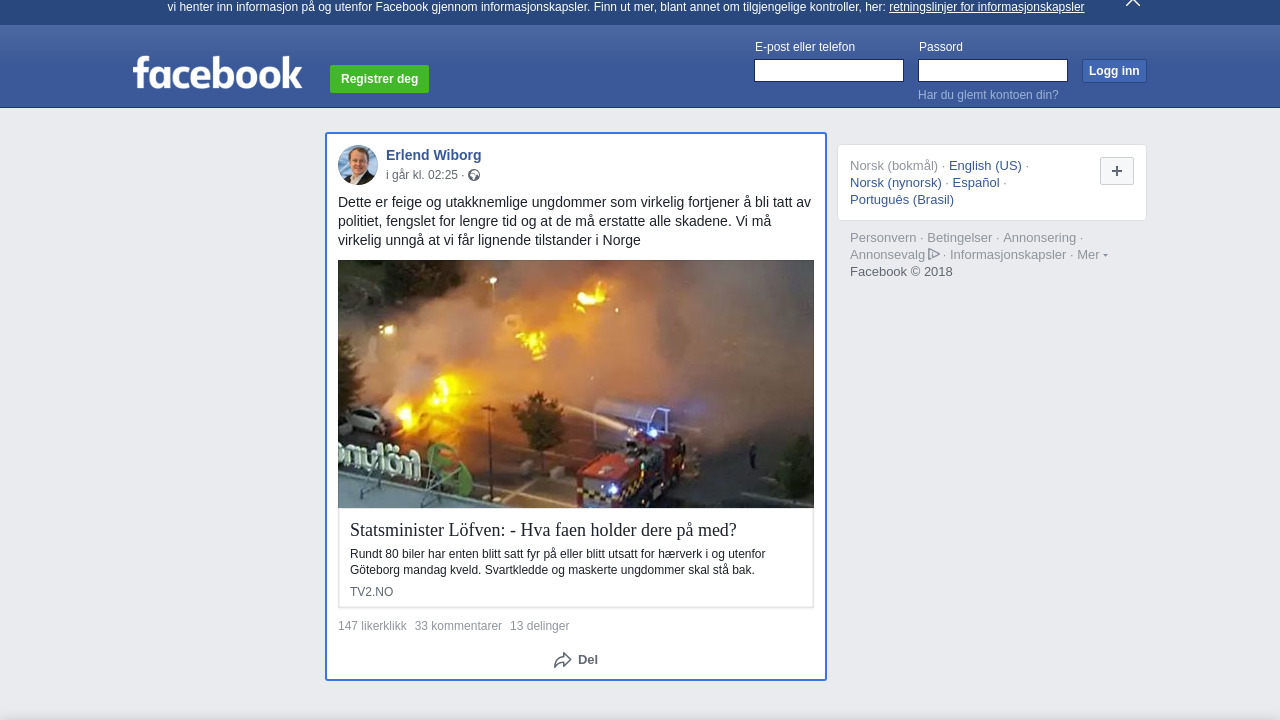Click the AdChoices triangle icon
The height and width of the screenshot is (720, 1280).
coord(934,254)
